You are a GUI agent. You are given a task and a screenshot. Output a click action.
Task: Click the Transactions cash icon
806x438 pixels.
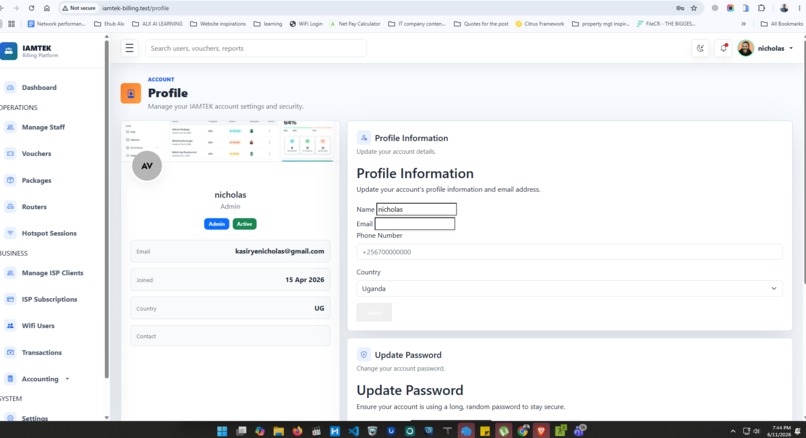pyautogui.click(x=10, y=352)
